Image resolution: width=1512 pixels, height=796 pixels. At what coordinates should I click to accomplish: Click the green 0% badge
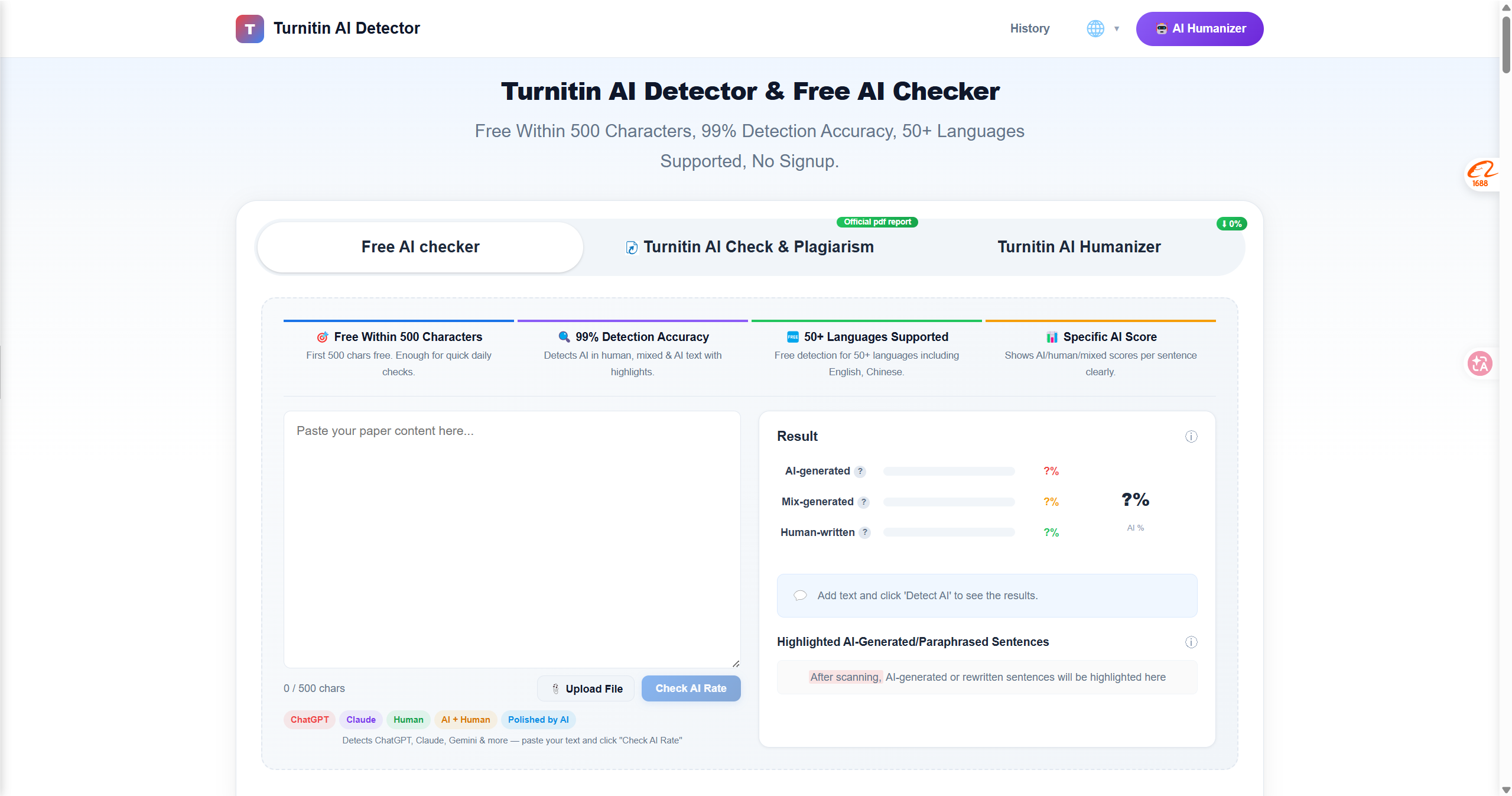point(1231,224)
